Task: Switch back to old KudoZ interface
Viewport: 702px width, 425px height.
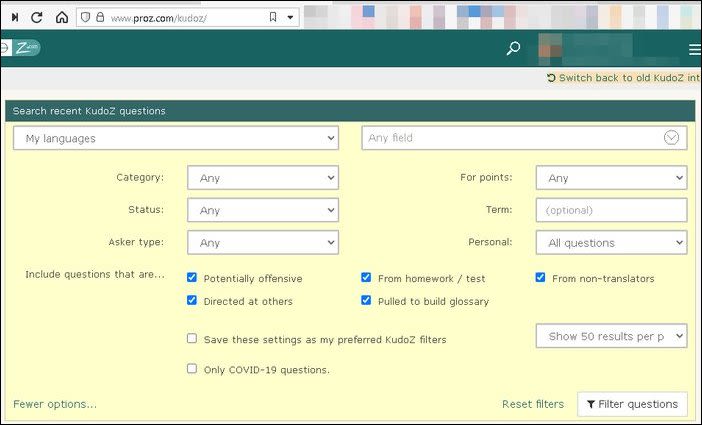Action: (624, 77)
